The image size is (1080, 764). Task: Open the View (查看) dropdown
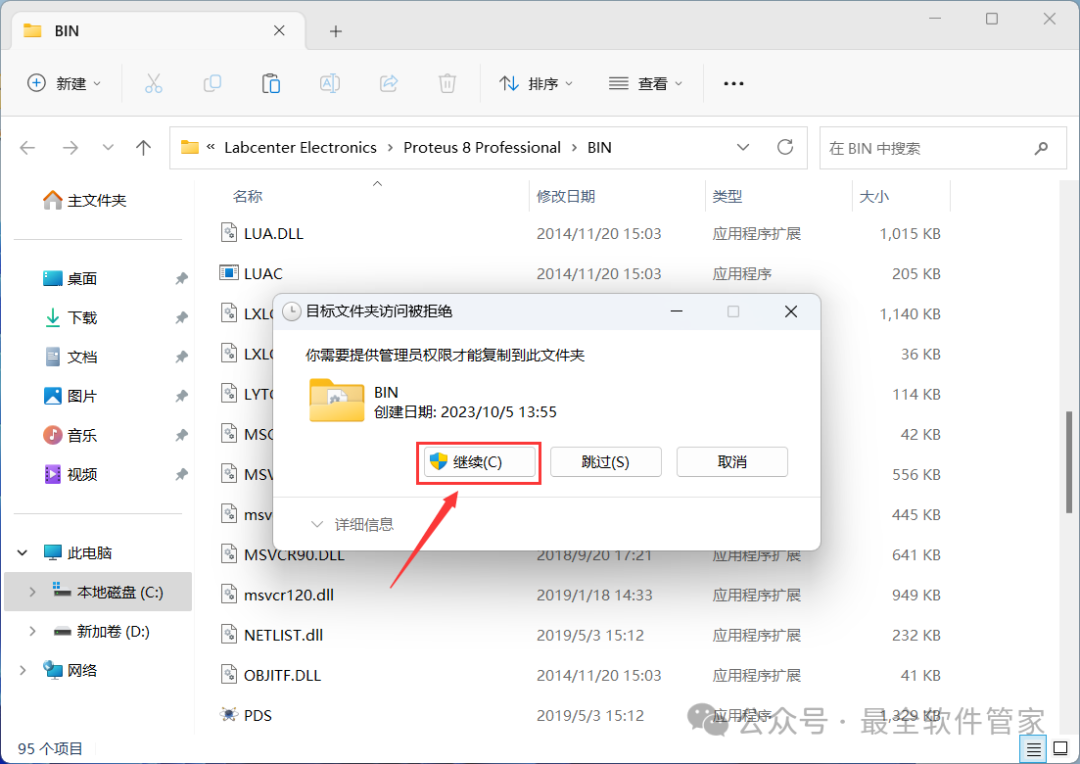[645, 83]
